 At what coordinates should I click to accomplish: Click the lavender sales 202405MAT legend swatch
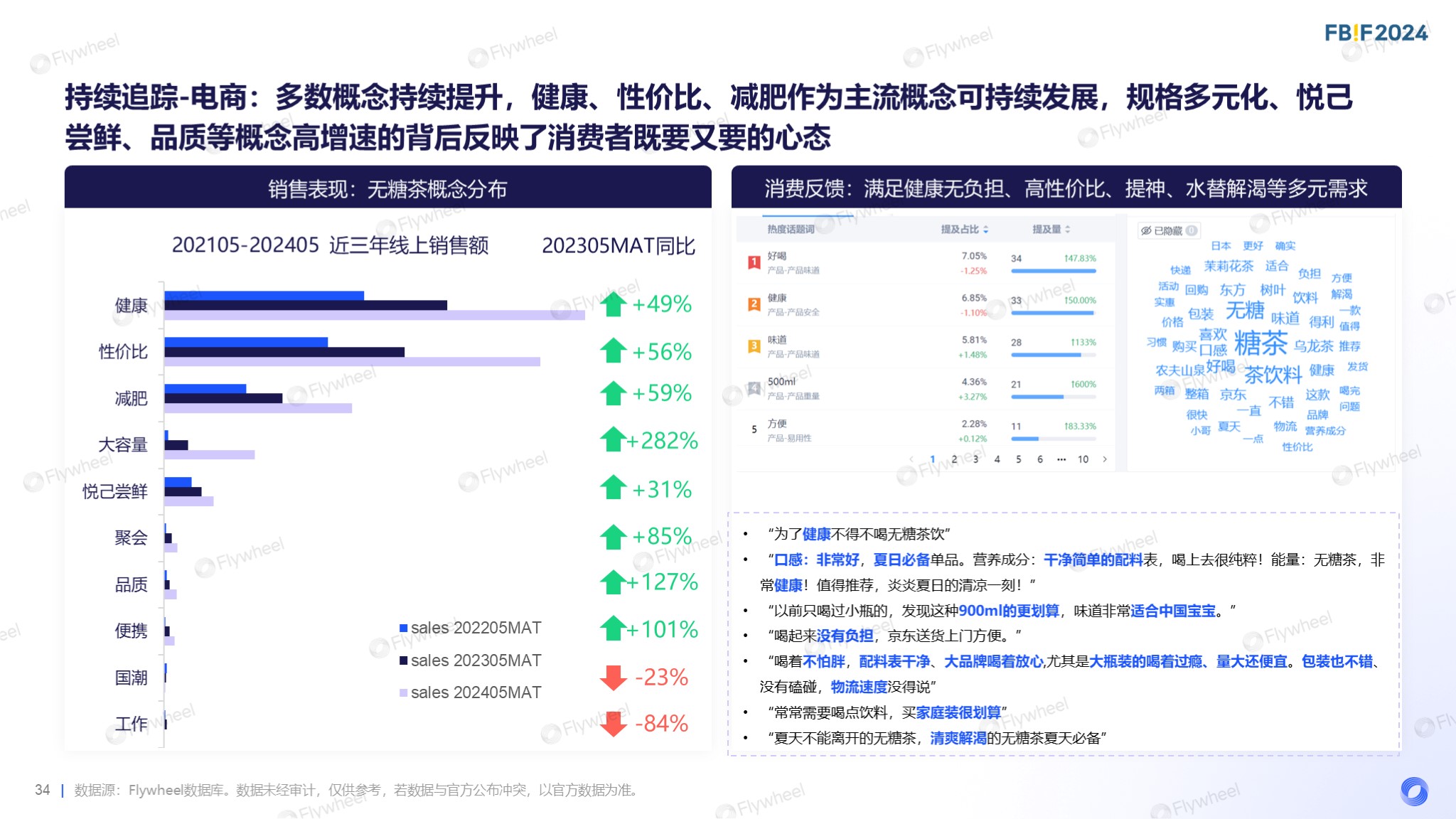point(403,692)
